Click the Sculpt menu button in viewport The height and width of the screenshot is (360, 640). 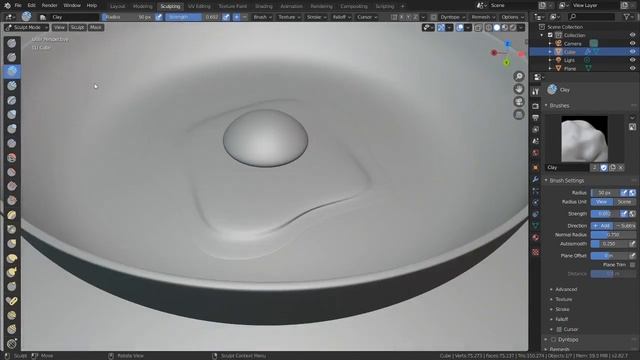coord(77,27)
